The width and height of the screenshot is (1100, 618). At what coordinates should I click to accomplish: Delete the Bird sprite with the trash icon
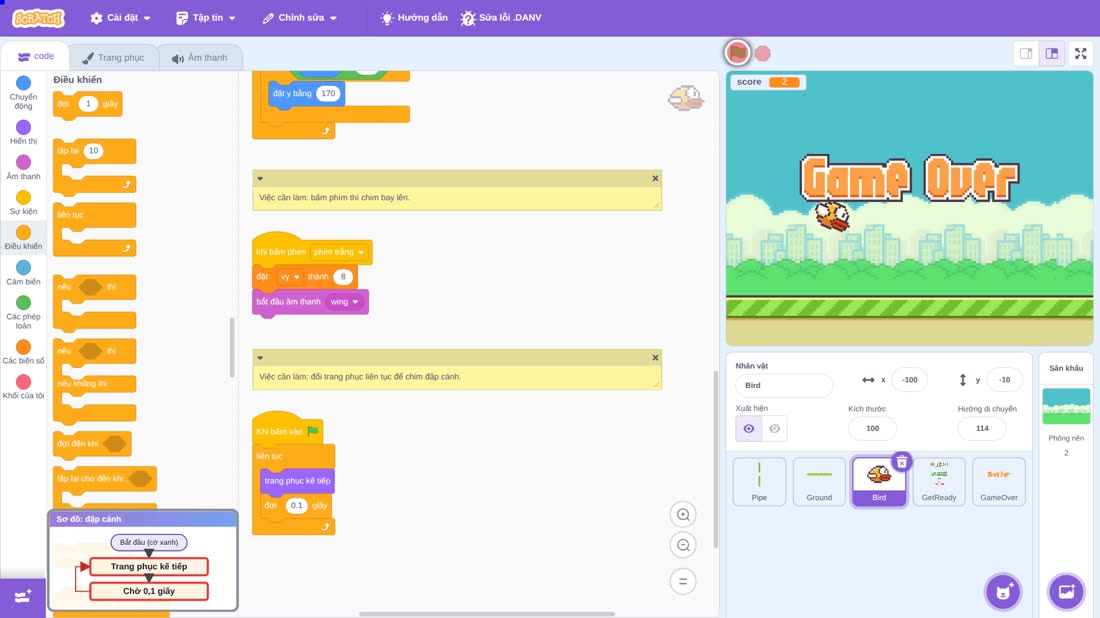[901, 462]
